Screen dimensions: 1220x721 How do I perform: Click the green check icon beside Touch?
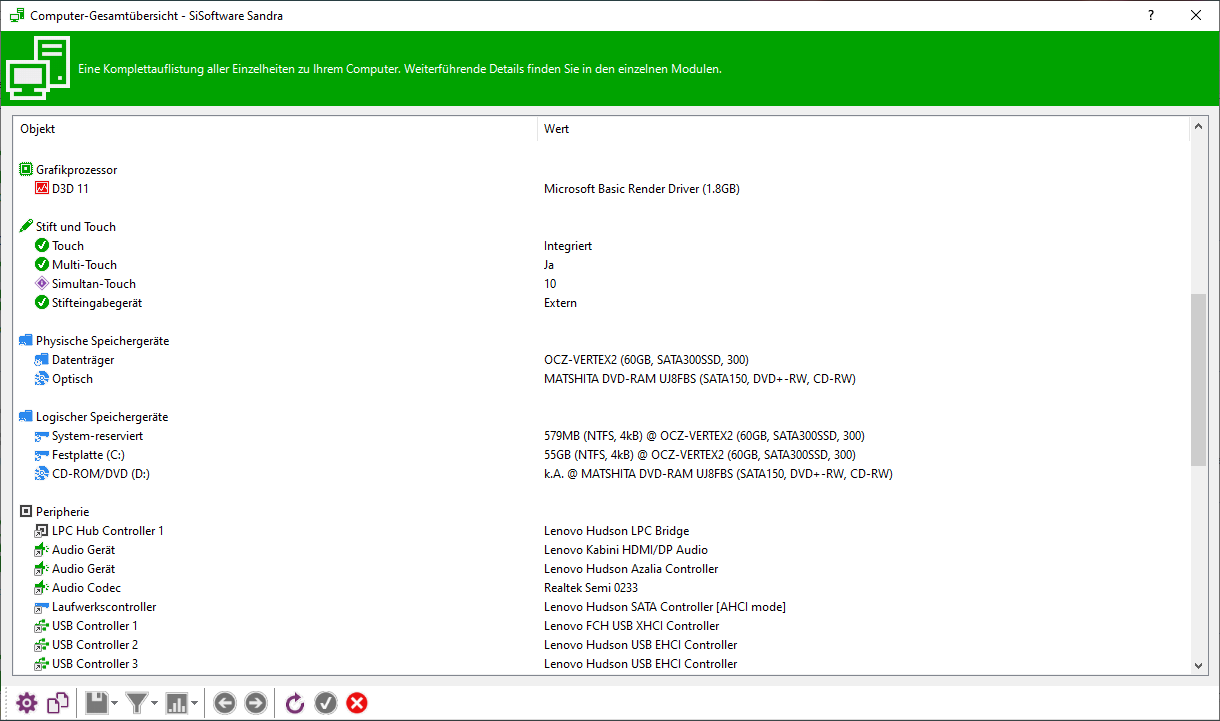[x=42, y=246]
